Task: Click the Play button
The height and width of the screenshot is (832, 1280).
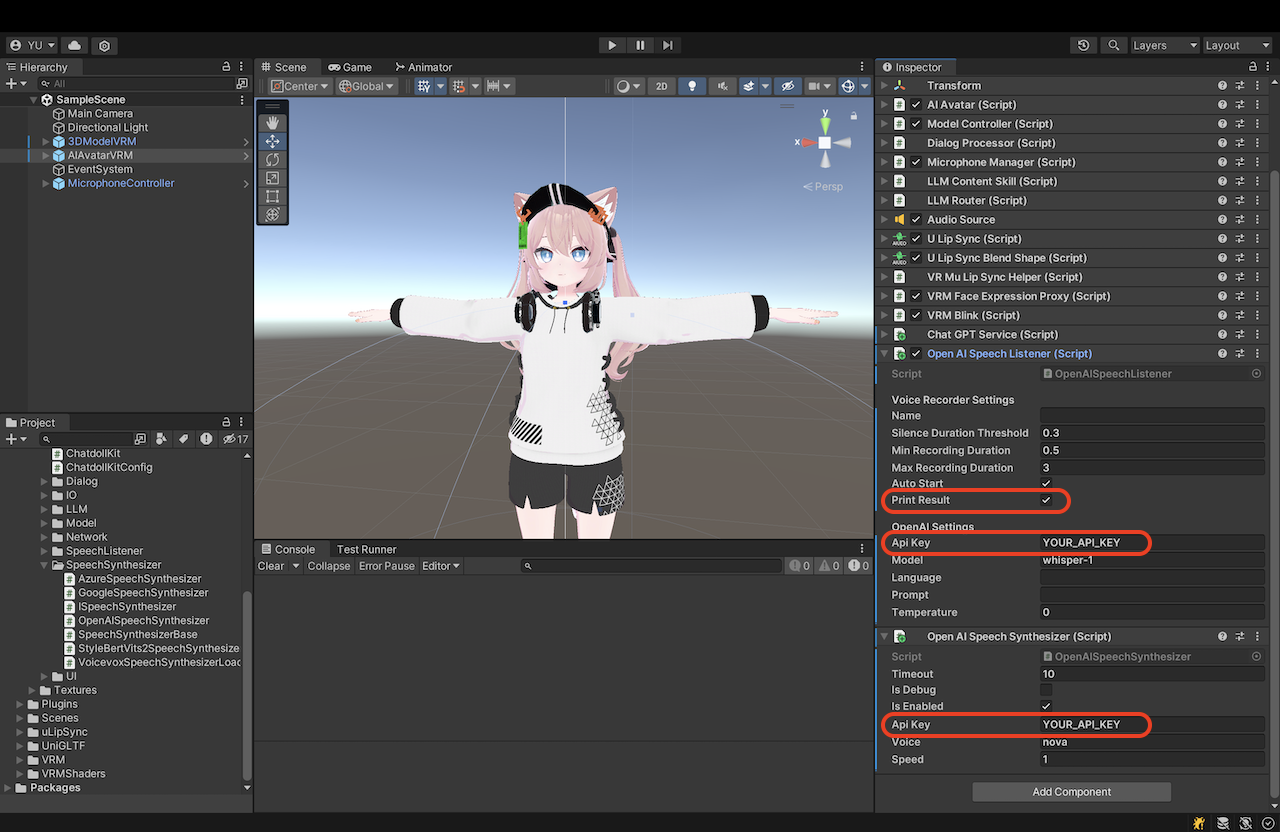Action: [x=612, y=45]
